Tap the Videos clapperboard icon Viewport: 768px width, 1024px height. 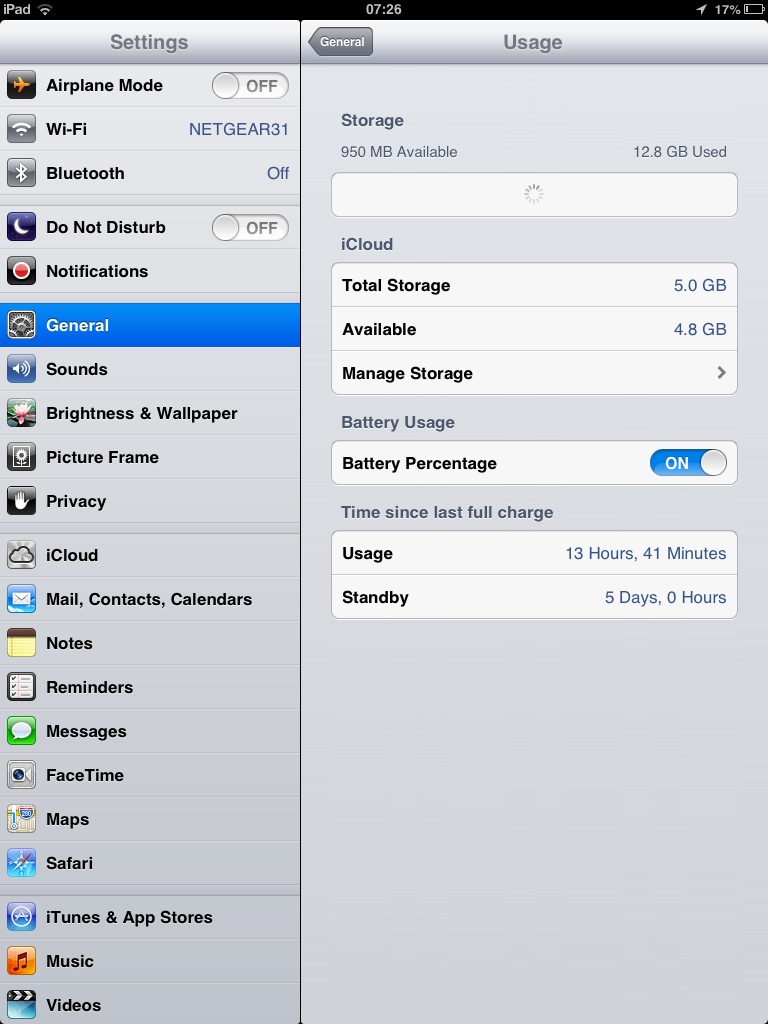click(x=21, y=1005)
